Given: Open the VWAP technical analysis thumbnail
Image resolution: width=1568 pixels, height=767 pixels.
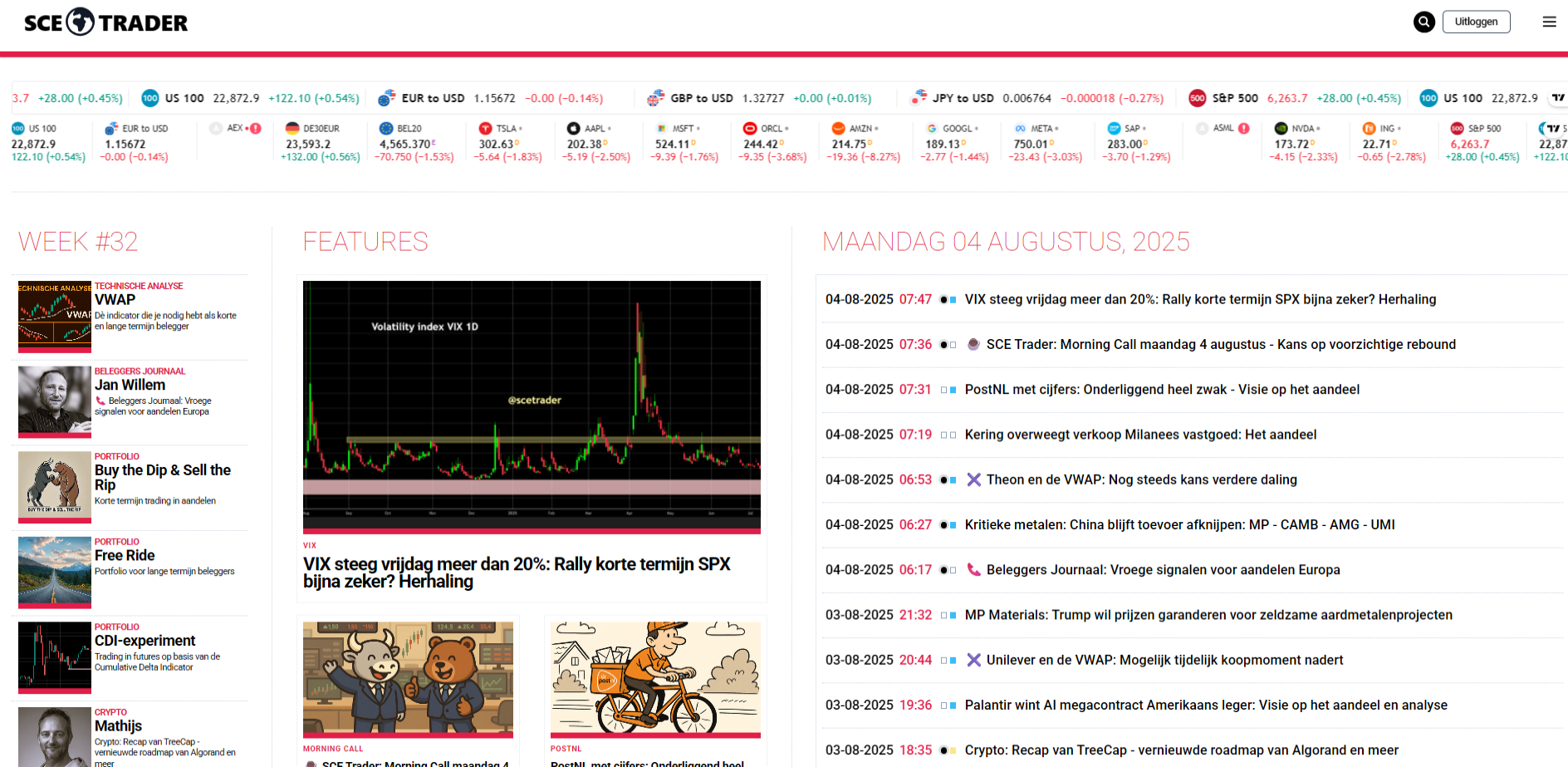Looking at the screenshot, I should click(55, 317).
